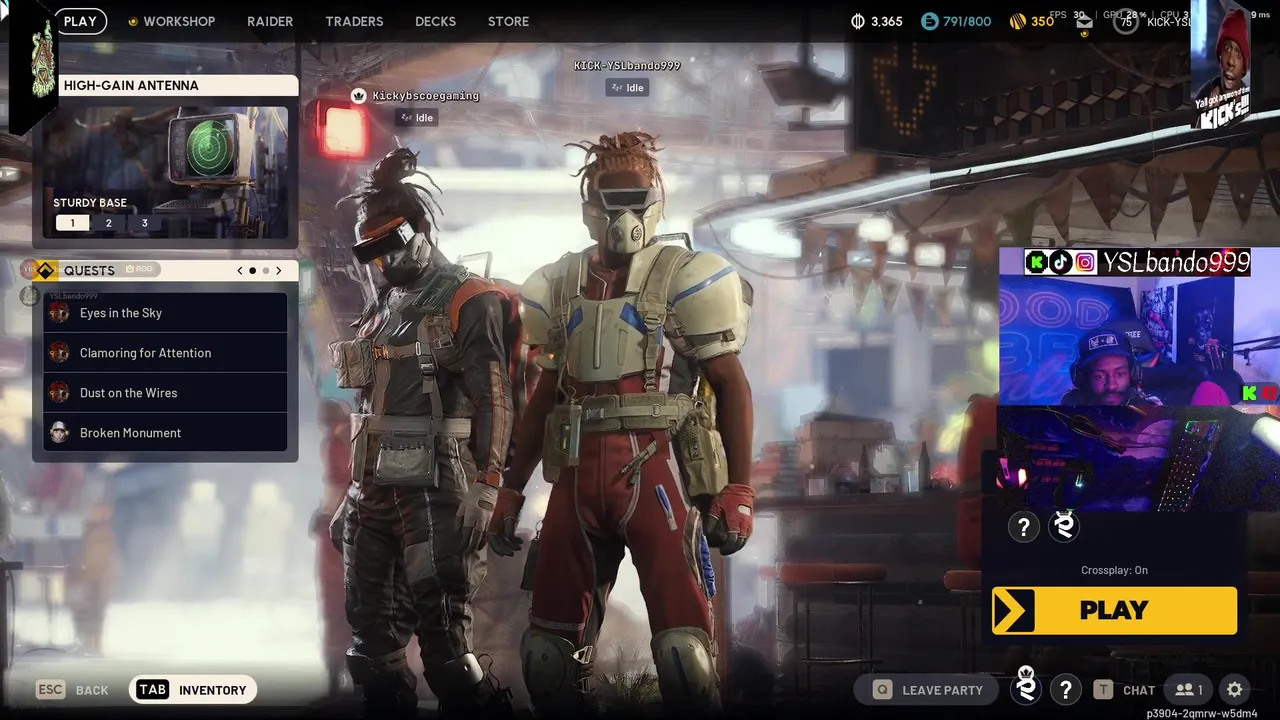1280x720 pixels.
Task: Open the CHAT button
Action: click(x=1125, y=690)
